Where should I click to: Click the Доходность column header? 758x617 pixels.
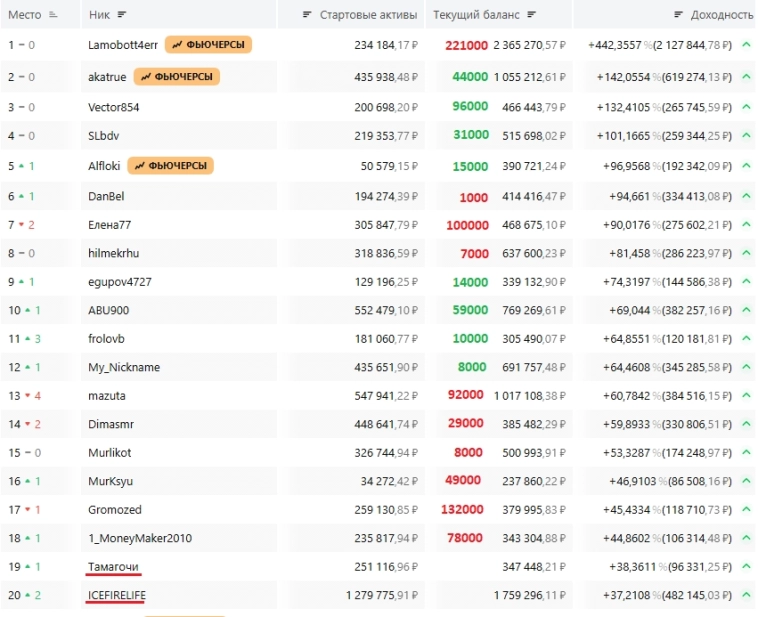pyautogui.click(x=722, y=15)
